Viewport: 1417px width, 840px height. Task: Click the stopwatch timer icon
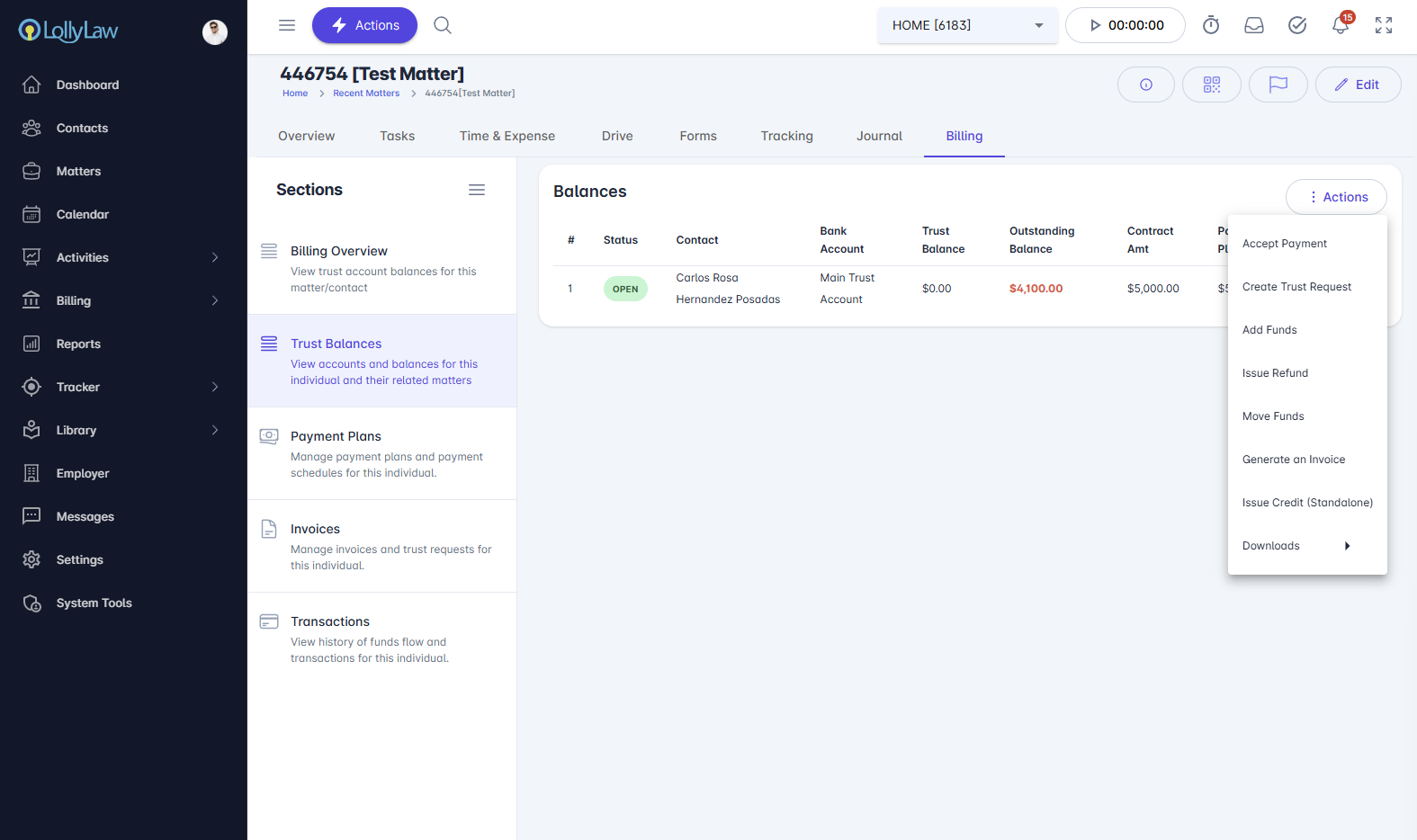pyautogui.click(x=1211, y=25)
